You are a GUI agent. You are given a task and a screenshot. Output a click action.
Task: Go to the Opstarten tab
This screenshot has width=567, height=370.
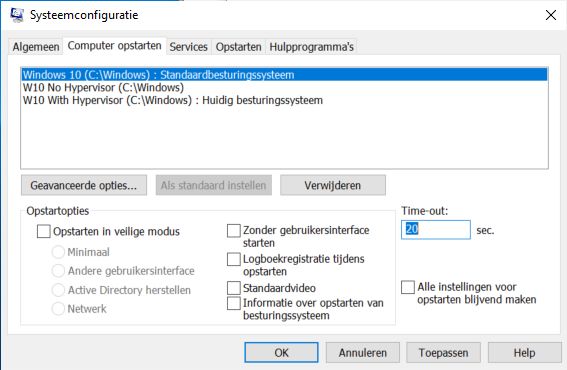click(x=238, y=47)
